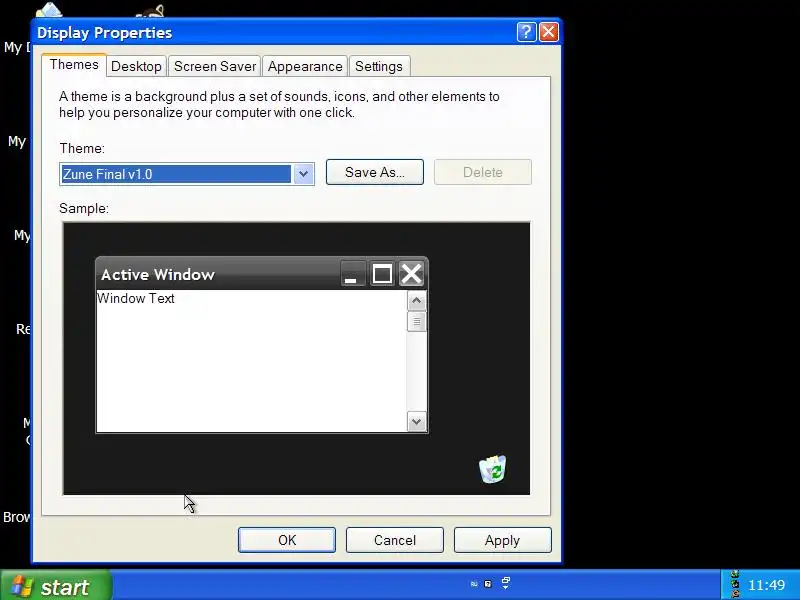The height and width of the screenshot is (600, 800).
Task: Click the taskbar clock showing 11:49
Action: coord(766,585)
